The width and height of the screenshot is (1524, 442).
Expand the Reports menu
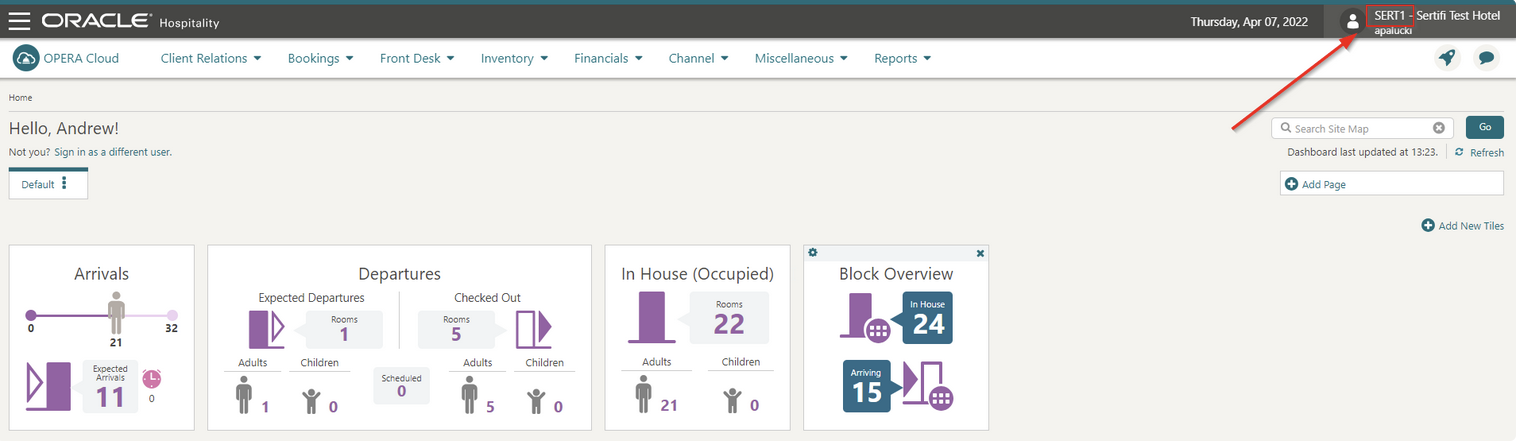(x=902, y=58)
